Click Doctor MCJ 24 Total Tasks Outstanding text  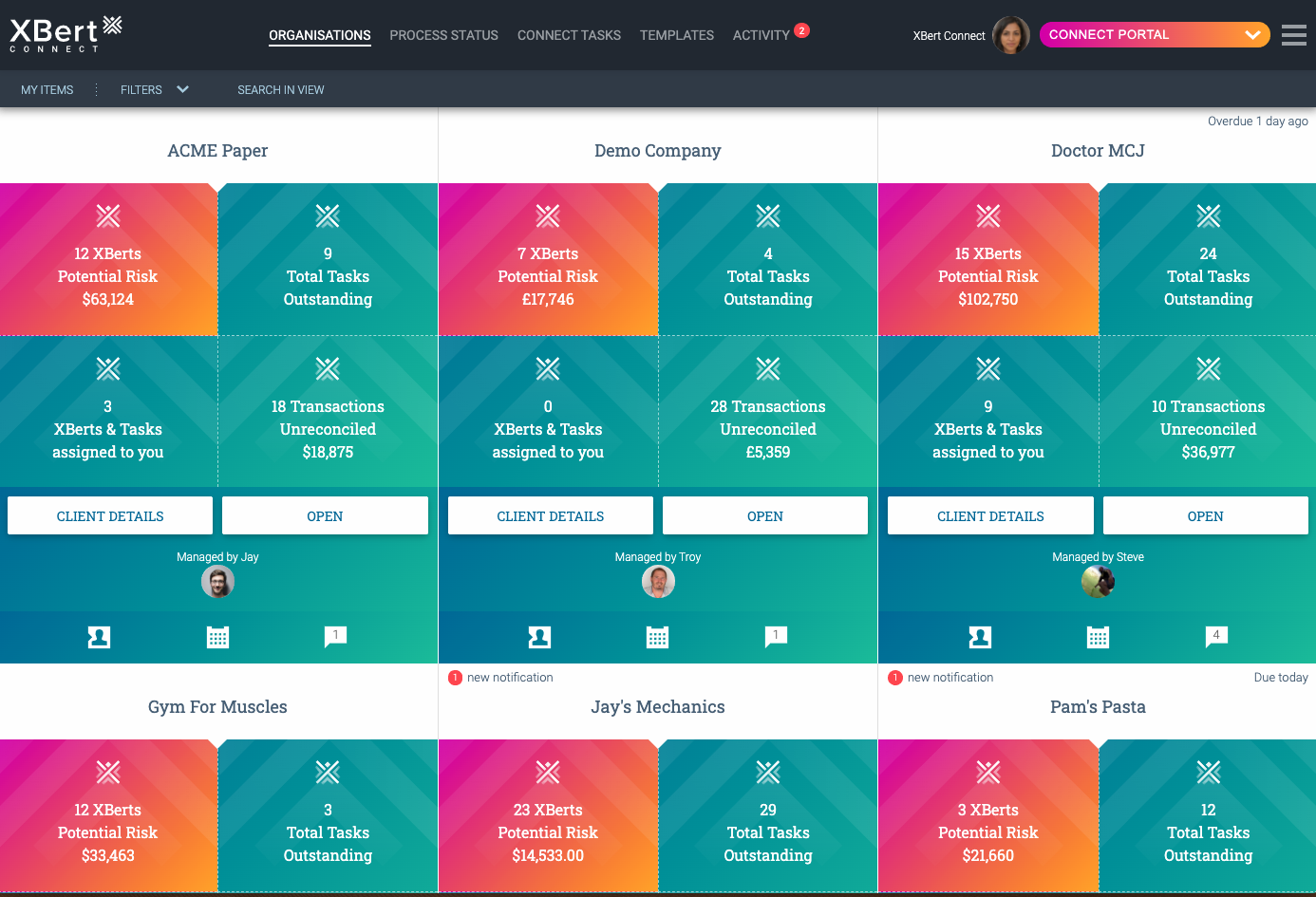point(1208,276)
